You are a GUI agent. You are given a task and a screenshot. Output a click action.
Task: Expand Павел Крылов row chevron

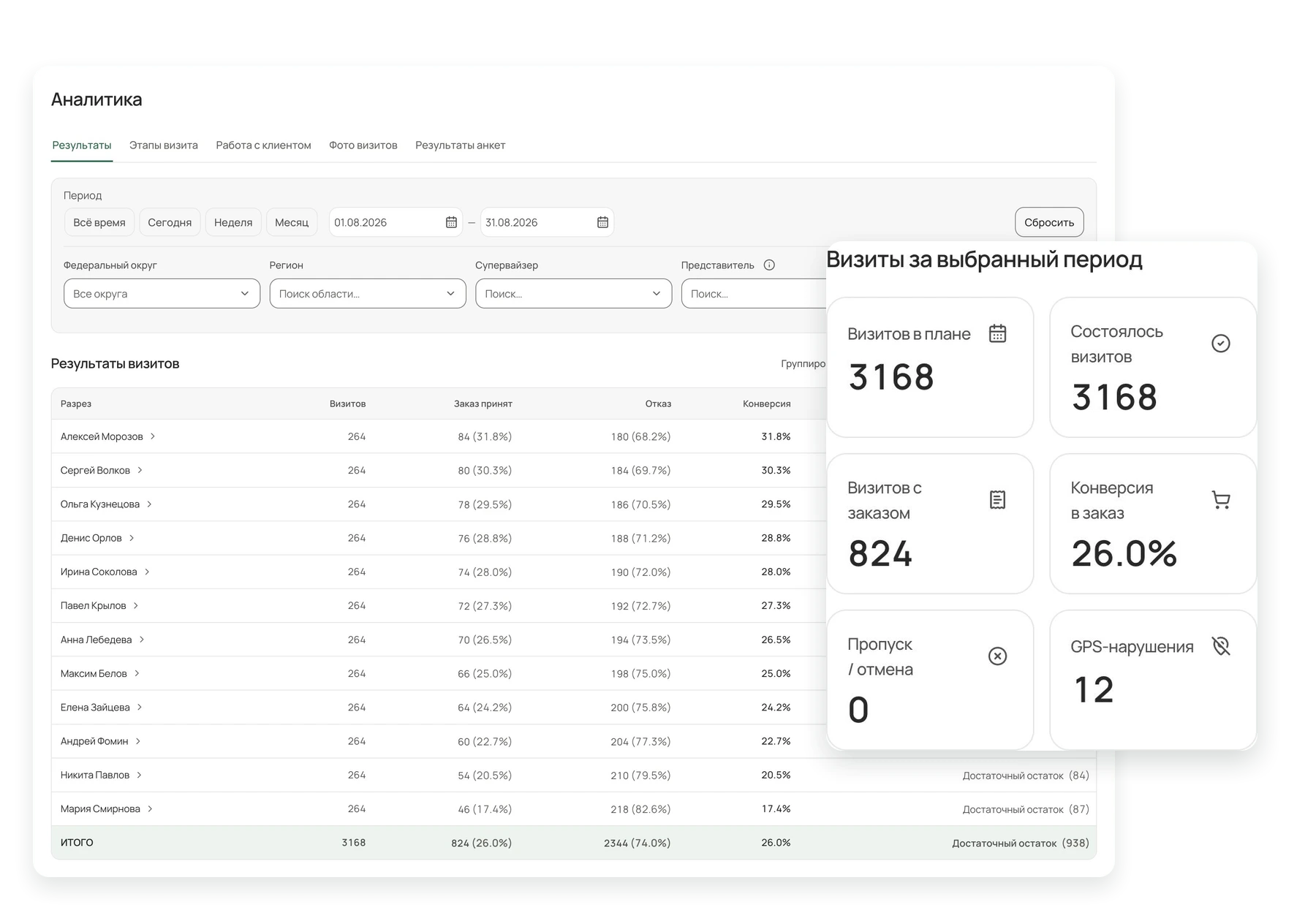click(136, 606)
